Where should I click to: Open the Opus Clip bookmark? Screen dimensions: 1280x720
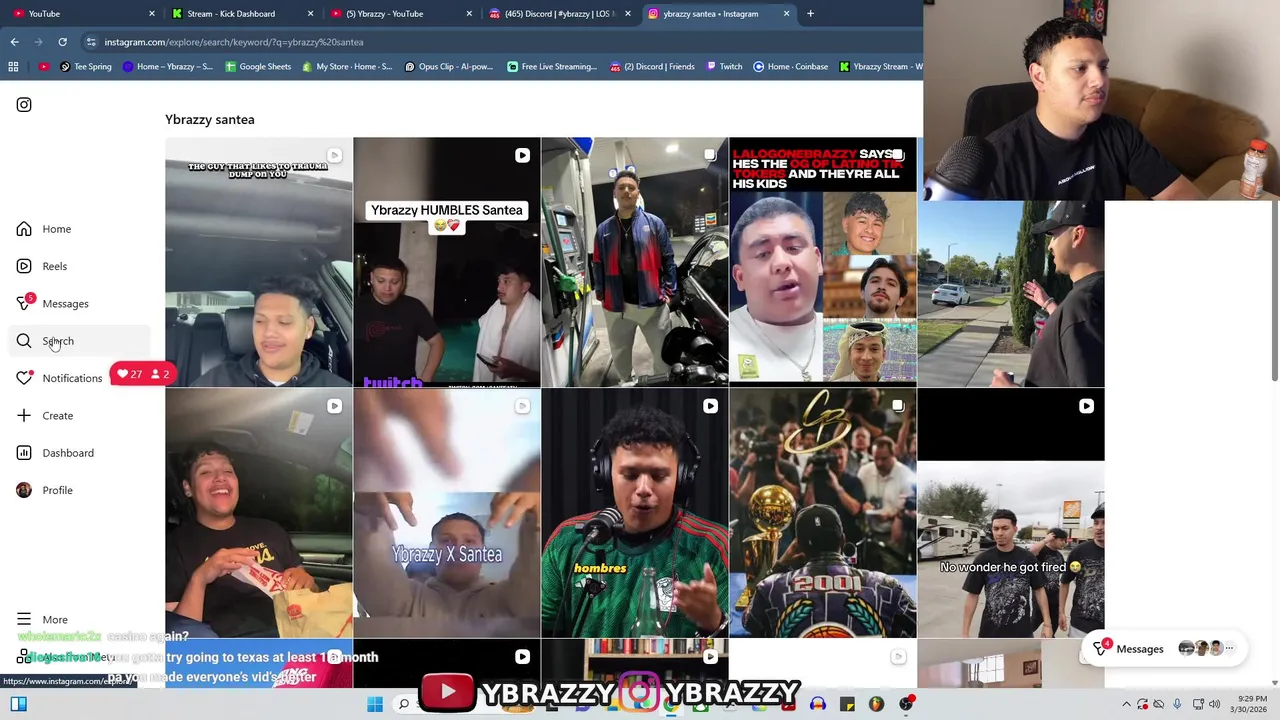click(x=449, y=66)
